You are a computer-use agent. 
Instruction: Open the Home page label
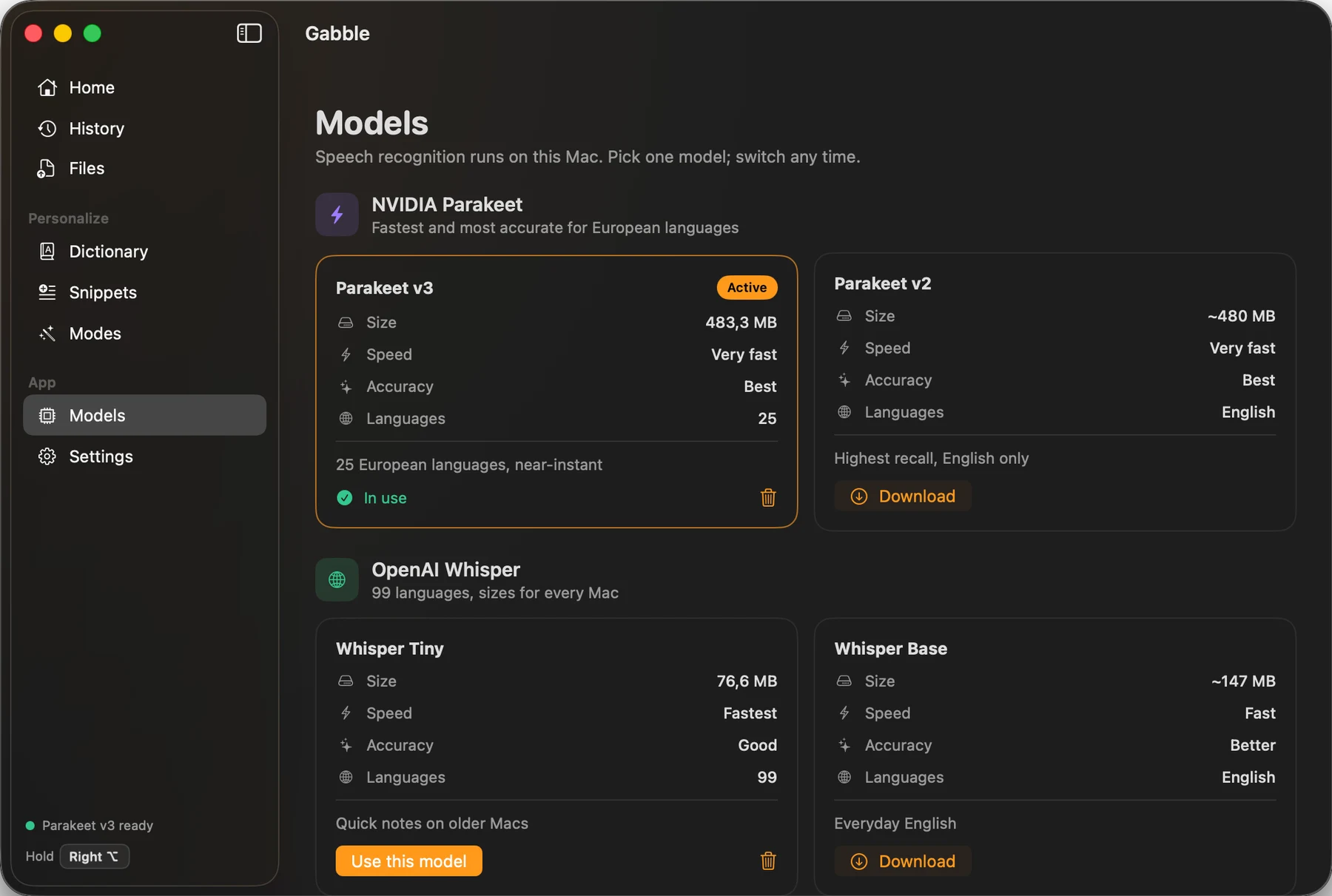(92, 87)
